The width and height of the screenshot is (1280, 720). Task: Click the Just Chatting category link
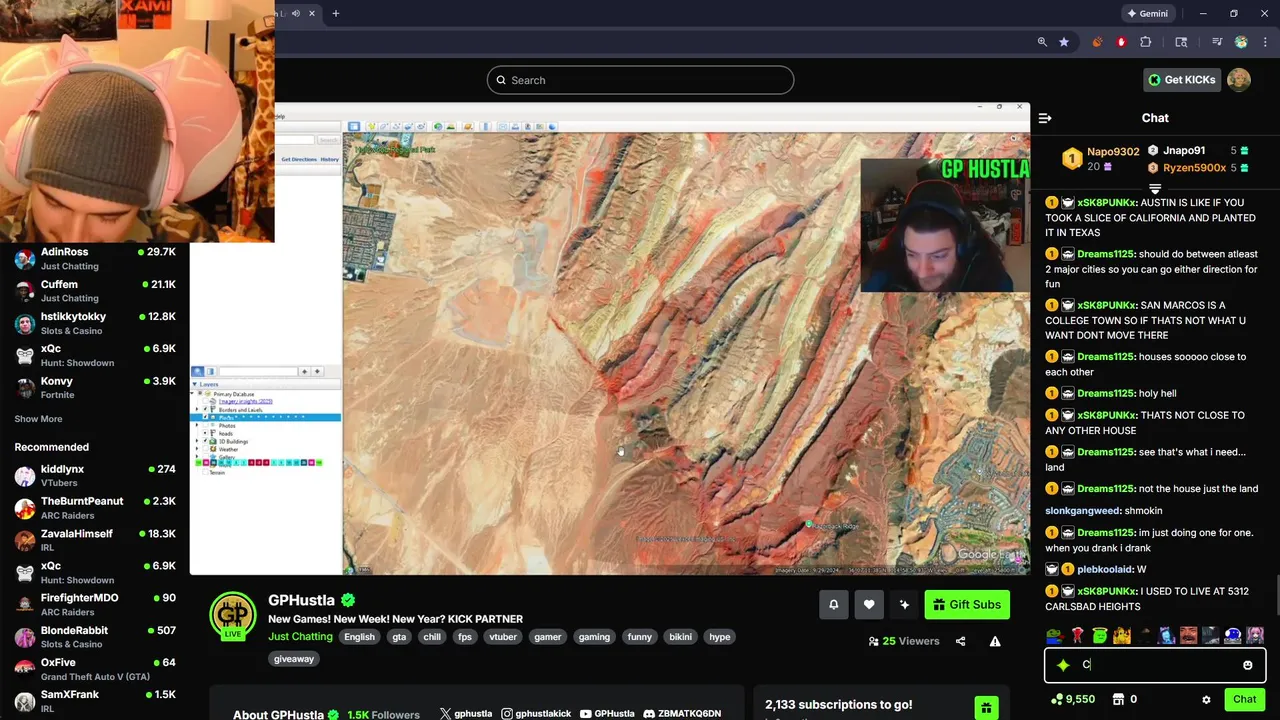(300, 637)
